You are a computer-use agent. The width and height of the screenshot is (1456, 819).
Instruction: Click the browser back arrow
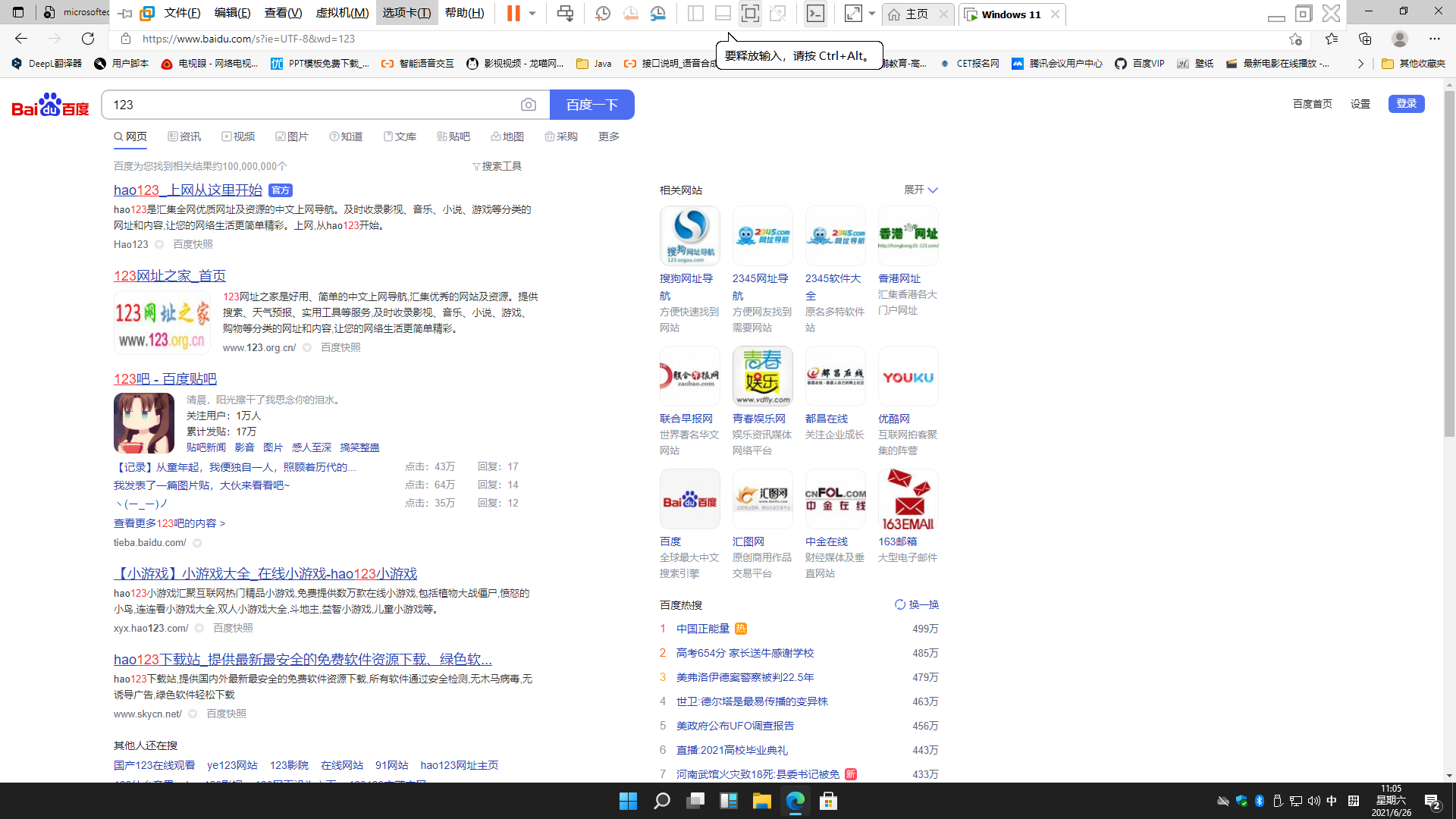pos(21,39)
